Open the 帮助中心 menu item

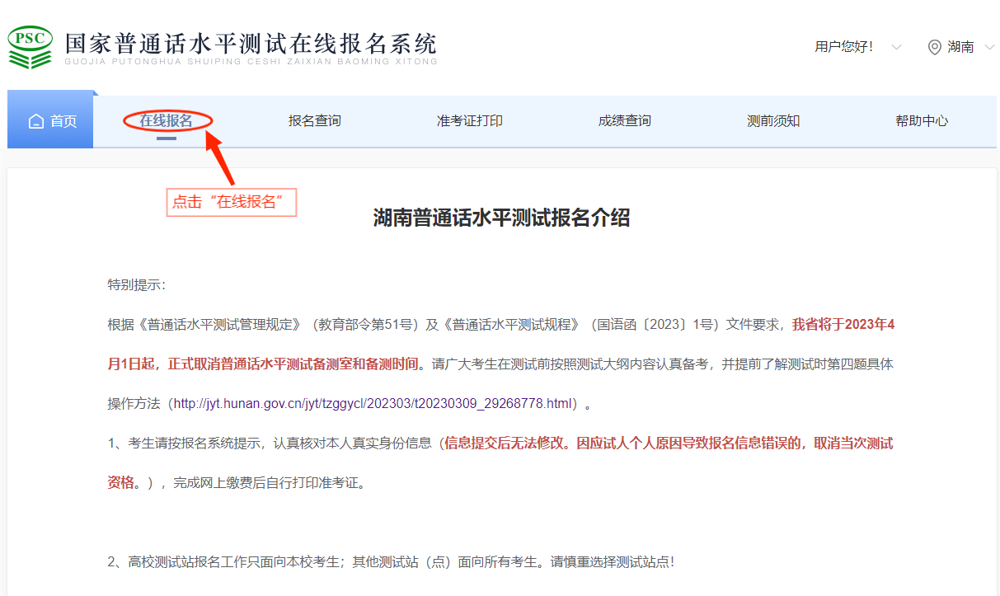click(x=922, y=120)
